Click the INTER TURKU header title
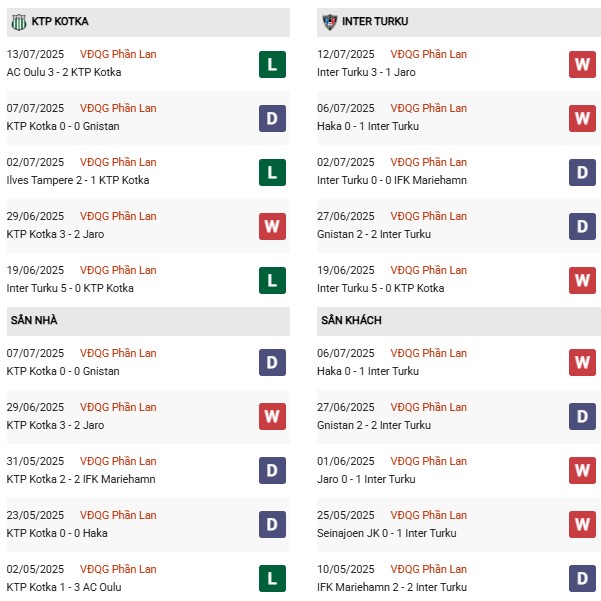 (375, 21)
